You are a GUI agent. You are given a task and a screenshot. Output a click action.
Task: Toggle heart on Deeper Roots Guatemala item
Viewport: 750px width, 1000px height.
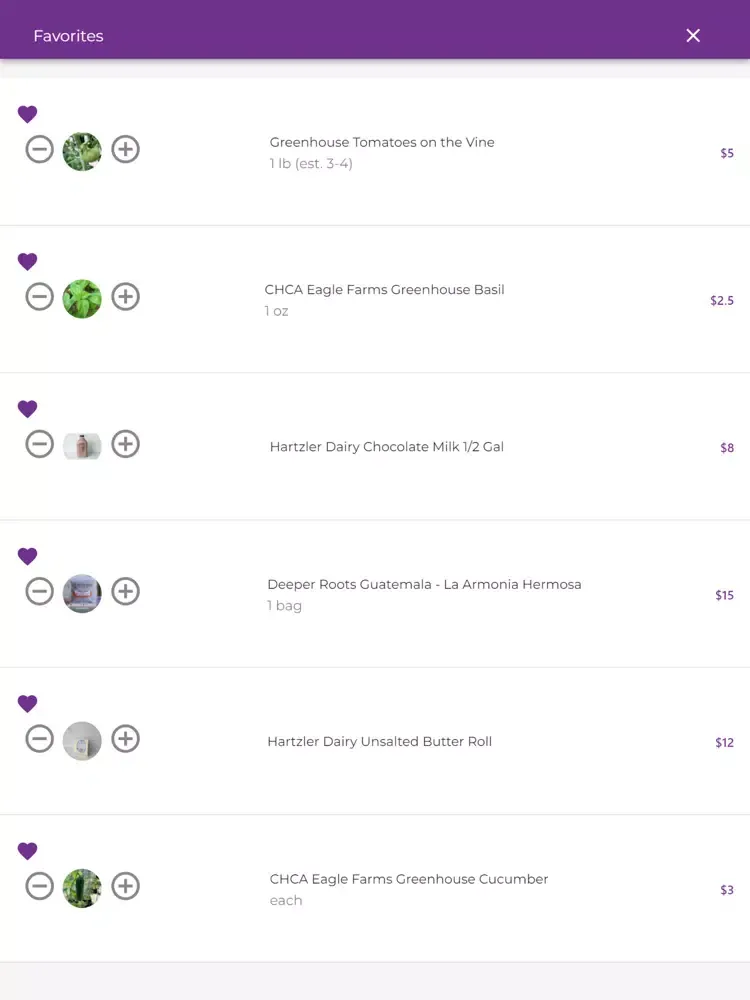pyautogui.click(x=27, y=556)
